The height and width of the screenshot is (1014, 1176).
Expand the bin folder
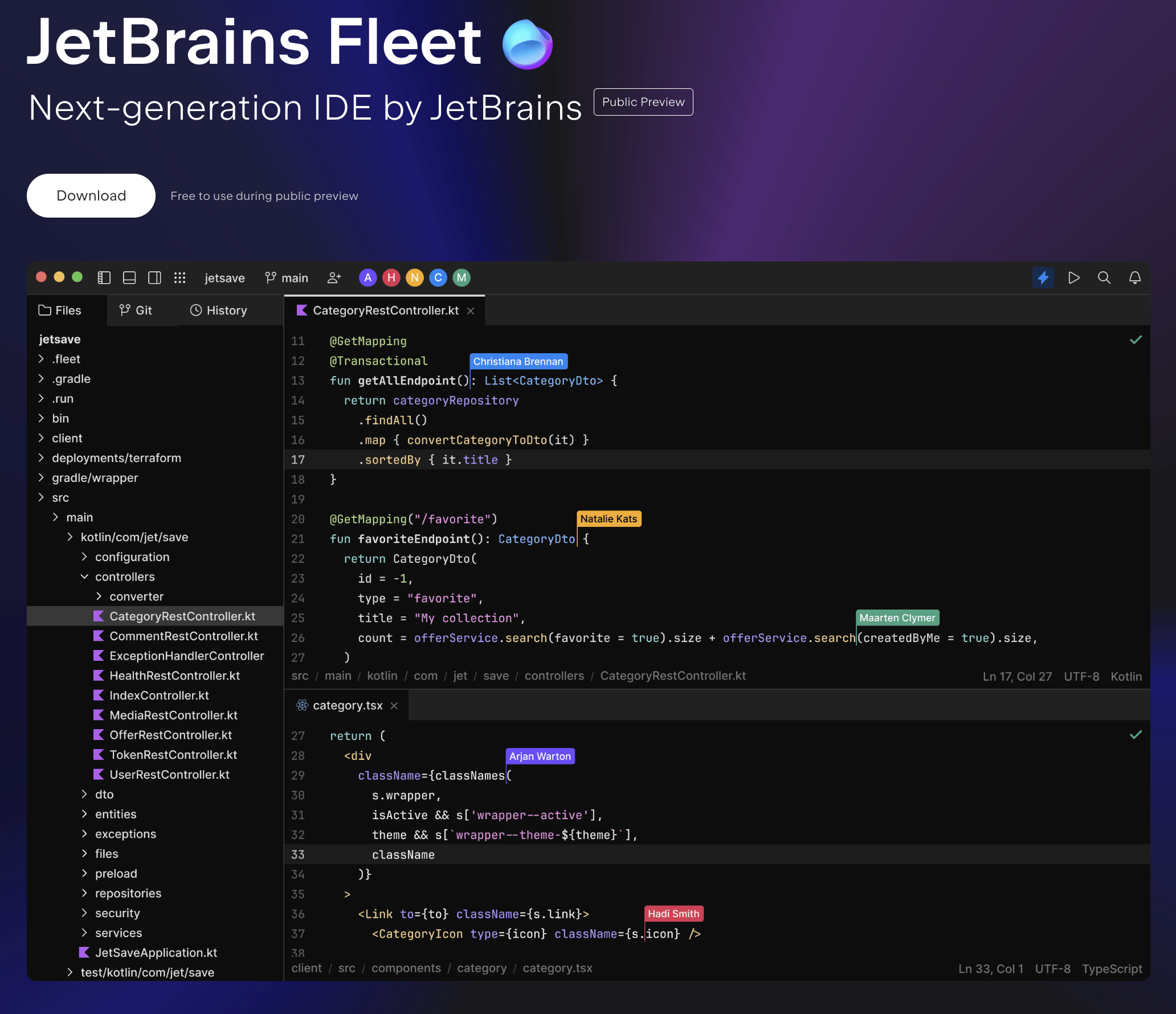click(41, 418)
